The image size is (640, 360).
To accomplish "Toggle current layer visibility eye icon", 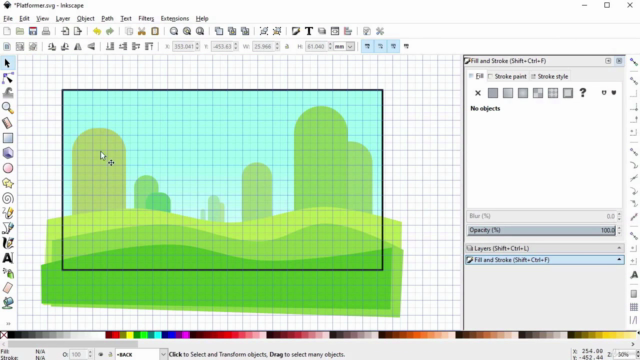I will [100, 354].
